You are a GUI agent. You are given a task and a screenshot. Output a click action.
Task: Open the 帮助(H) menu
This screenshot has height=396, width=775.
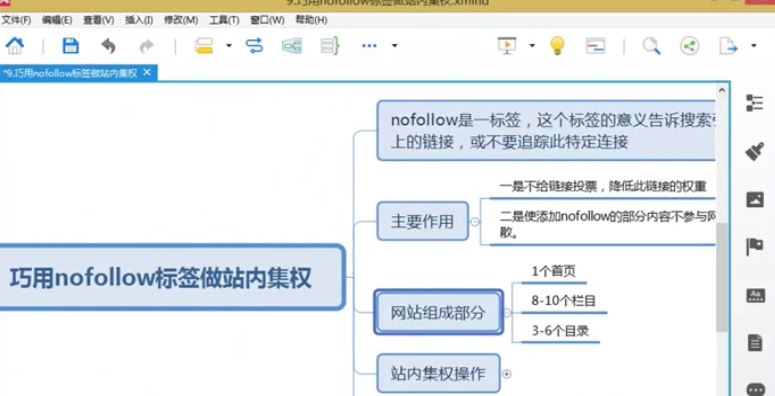coord(311,20)
